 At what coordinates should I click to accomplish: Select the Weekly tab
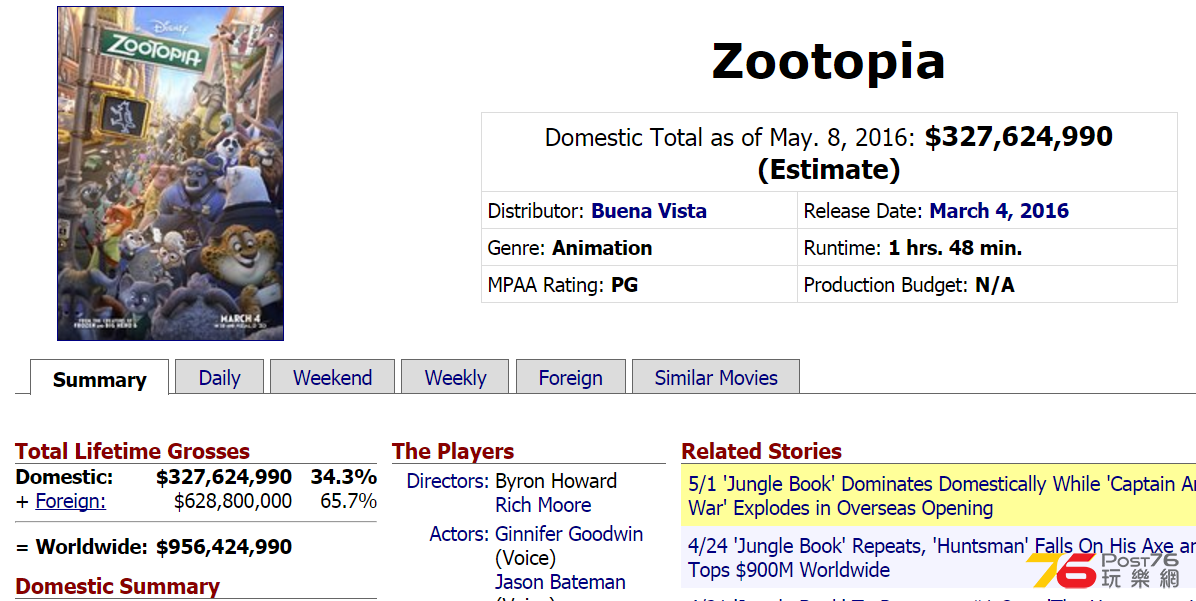(455, 378)
